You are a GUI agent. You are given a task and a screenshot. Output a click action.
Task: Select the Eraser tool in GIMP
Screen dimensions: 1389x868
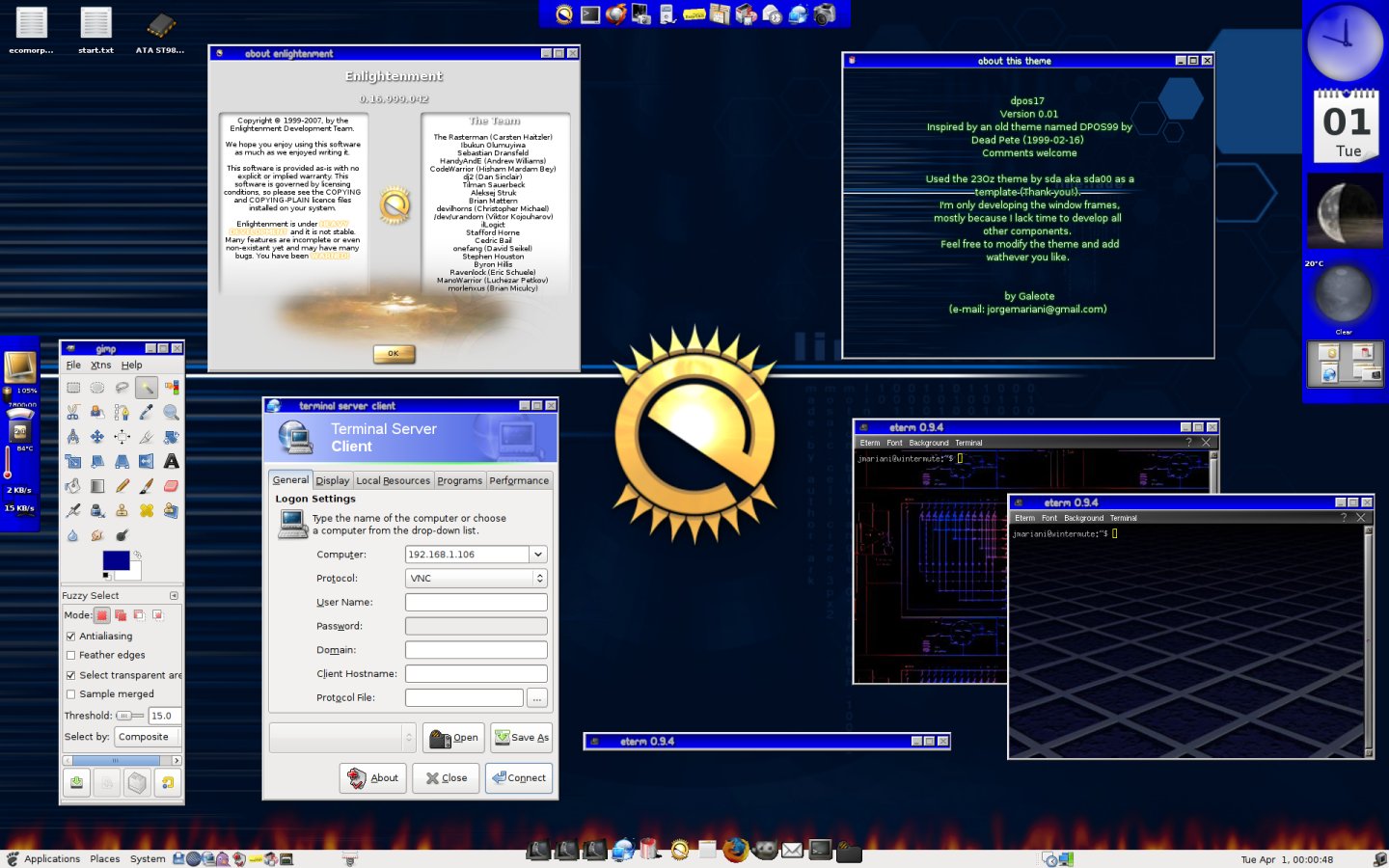click(171, 485)
